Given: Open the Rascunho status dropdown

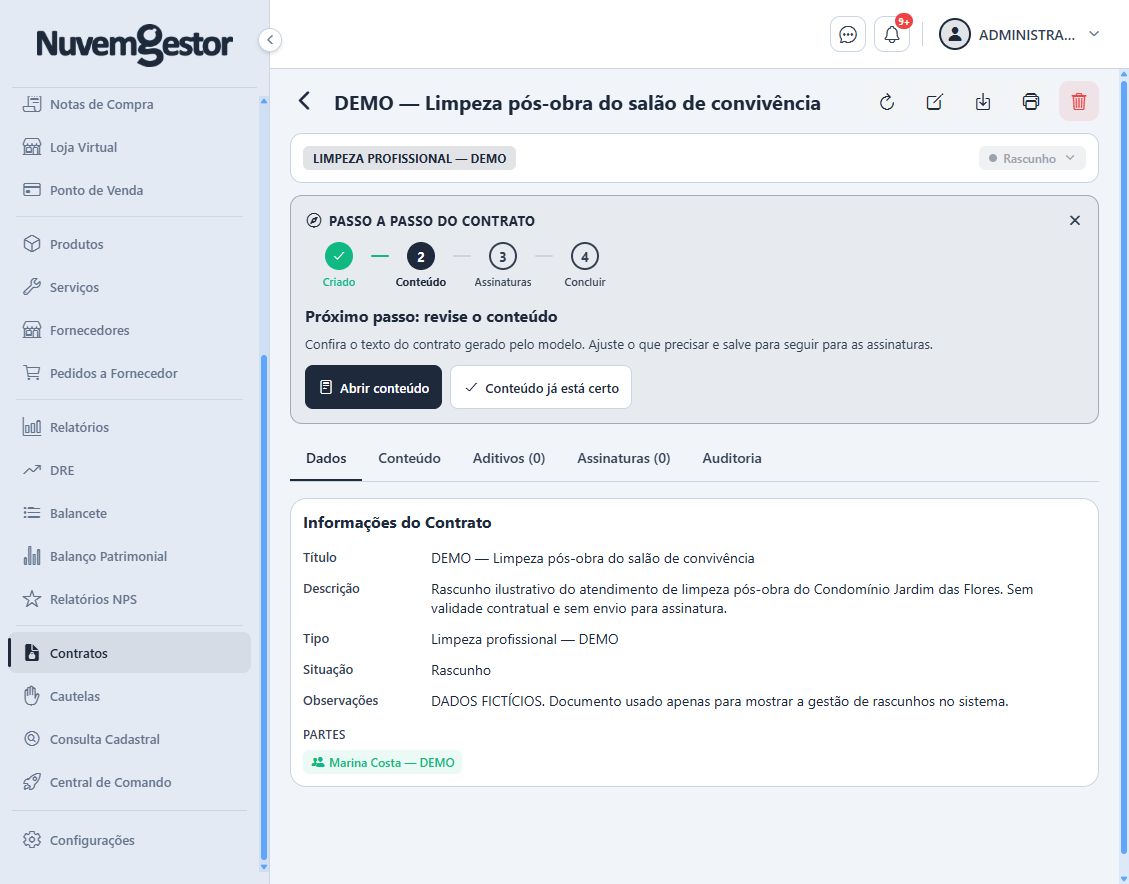Looking at the screenshot, I should 1032,158.
